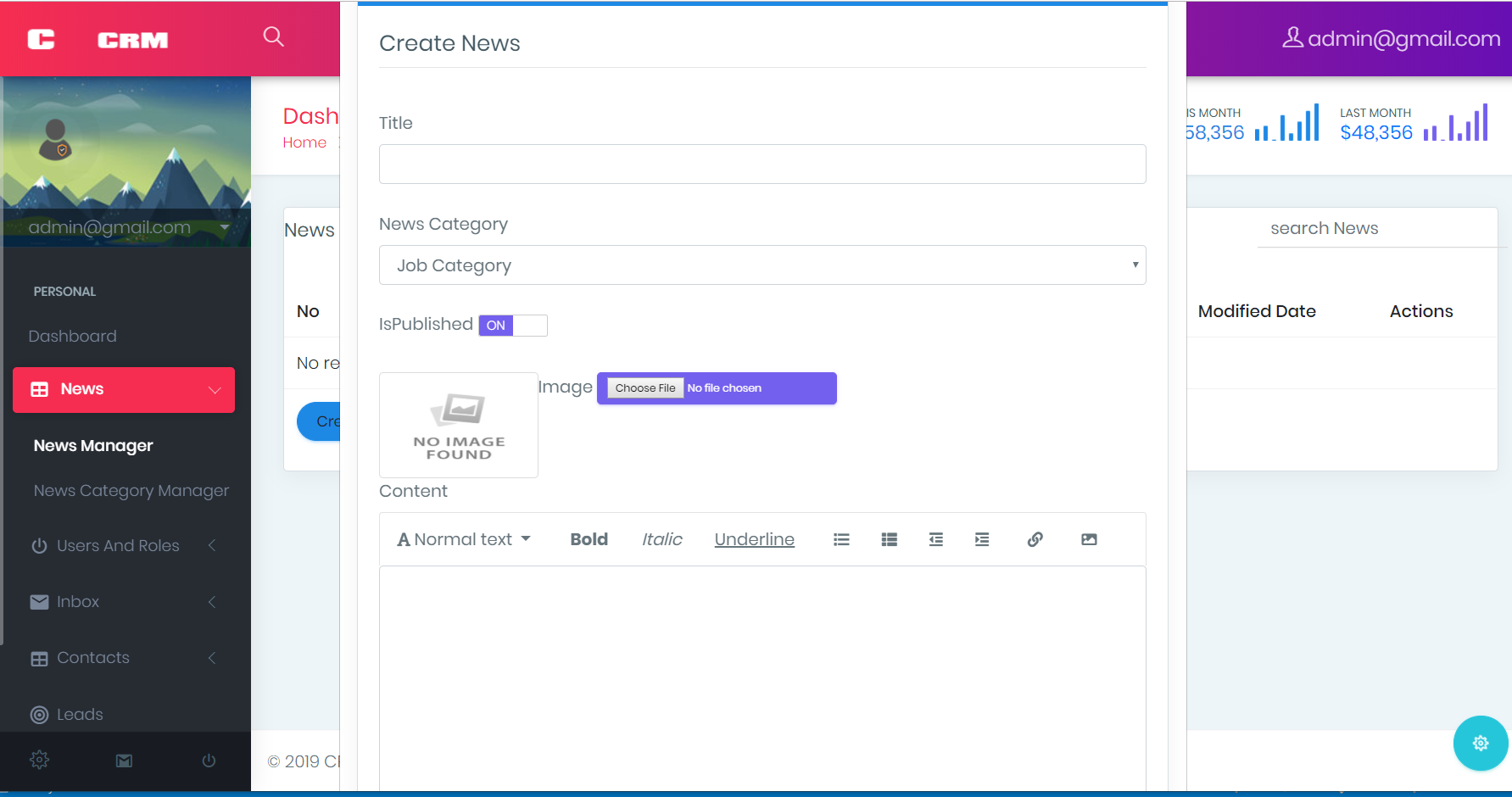Image resolution: width=1512 pixels, height=797 pixels.
Task: Open the Normal text style dropdown
Action: pos(463,538)
